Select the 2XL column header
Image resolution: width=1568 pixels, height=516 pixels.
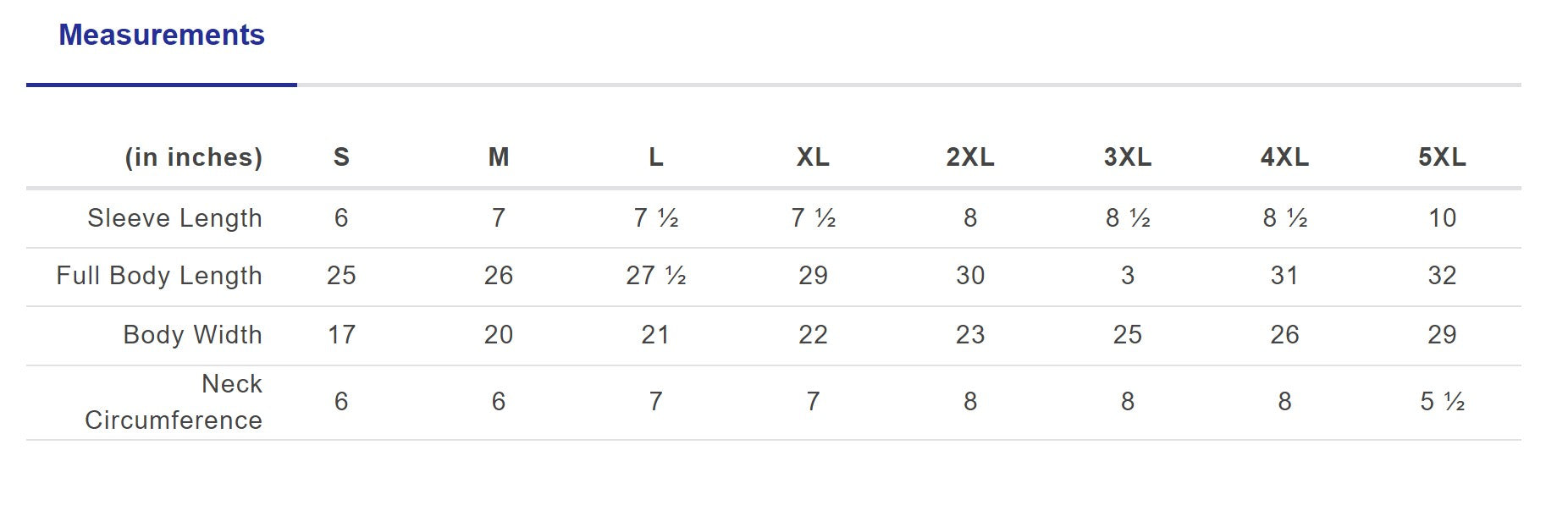pyautogui.click(x=970, y=157)
